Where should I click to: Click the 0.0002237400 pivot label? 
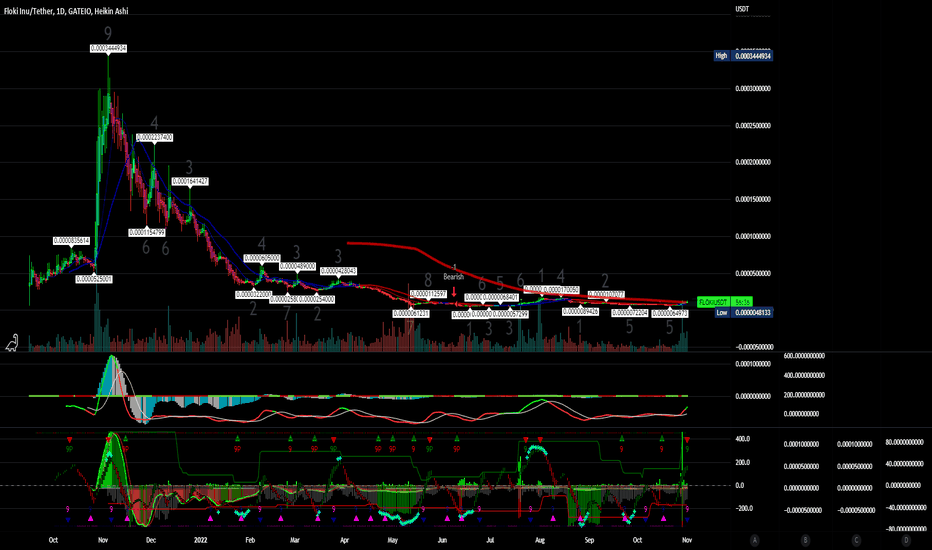click(155, 137)
